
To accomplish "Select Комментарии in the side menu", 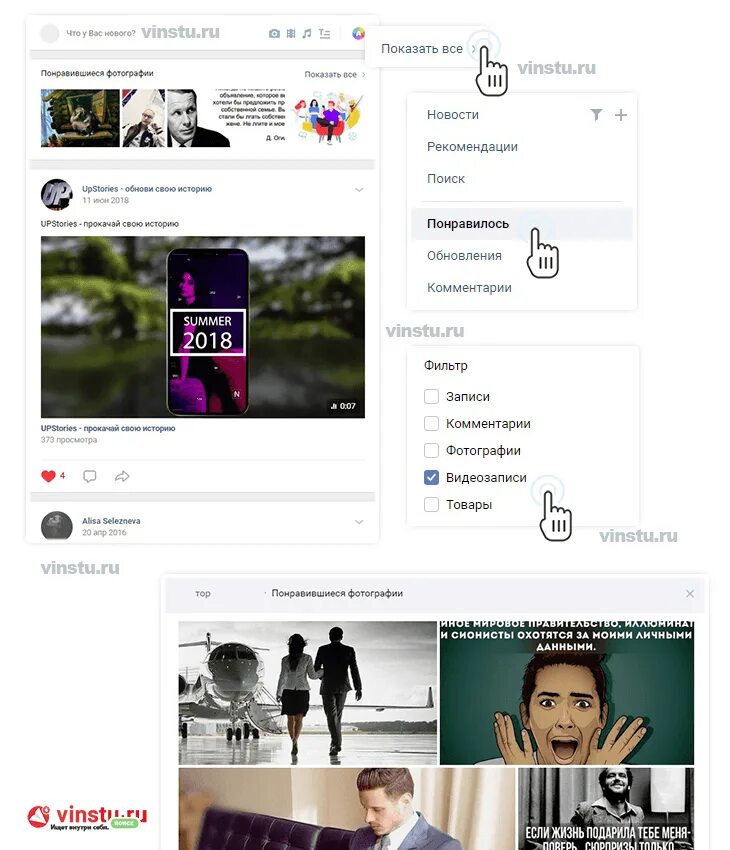I will point(469,287).
